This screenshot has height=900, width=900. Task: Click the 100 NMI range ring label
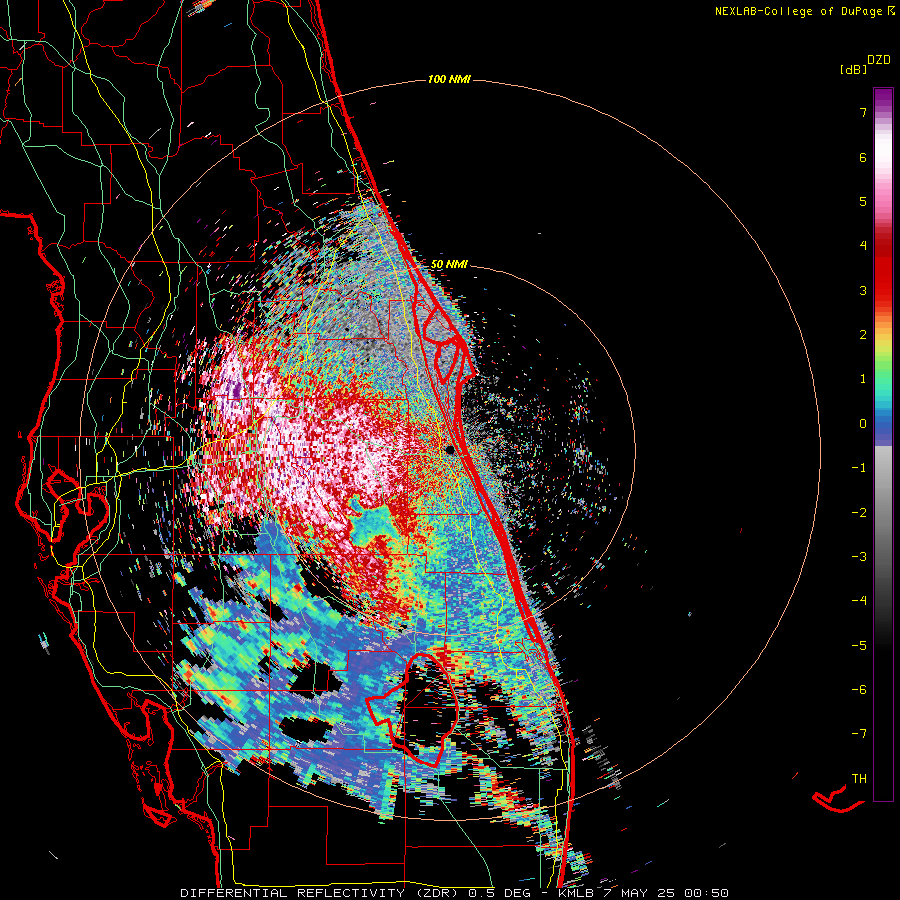(x=449, y=79)
